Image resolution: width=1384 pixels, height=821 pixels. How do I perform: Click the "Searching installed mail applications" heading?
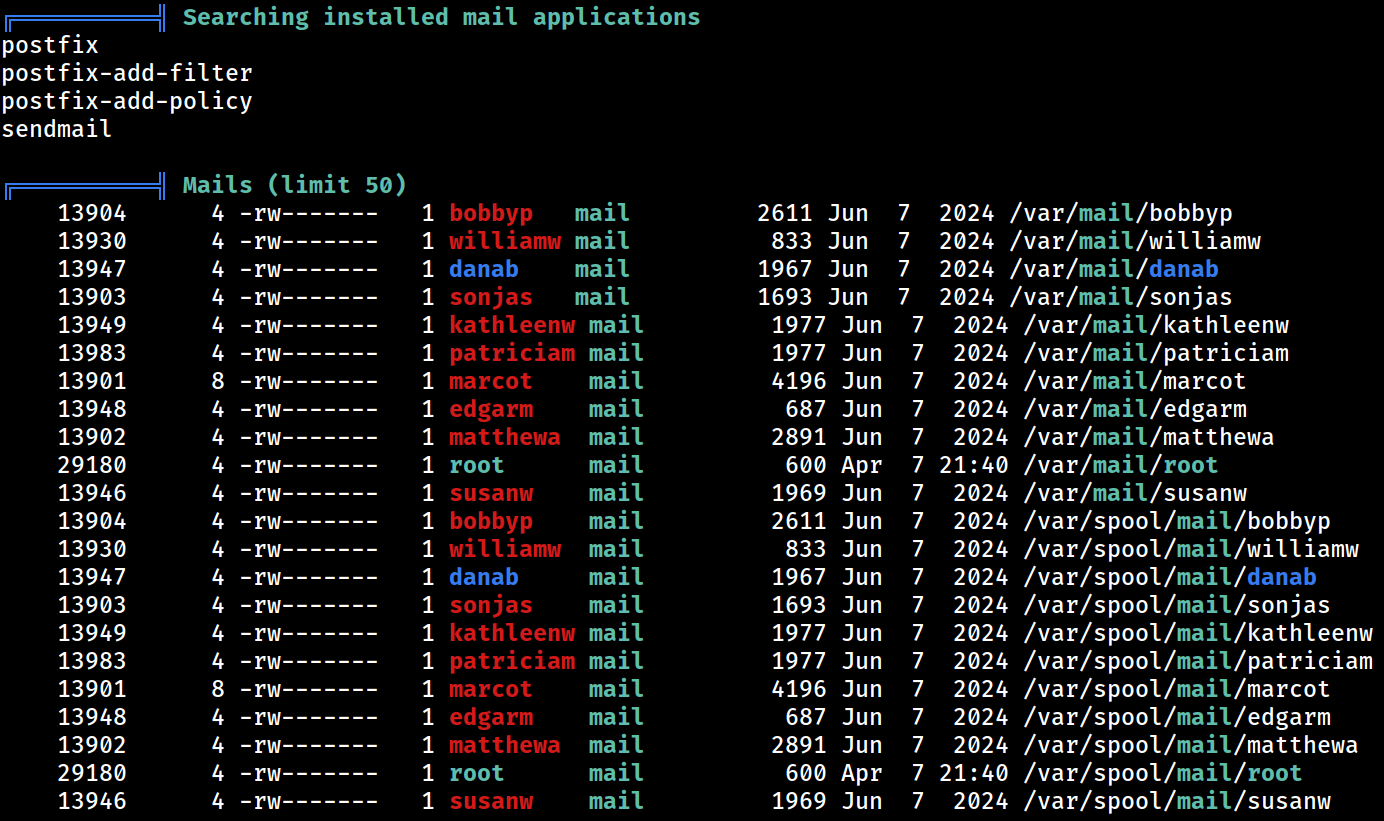441,17
